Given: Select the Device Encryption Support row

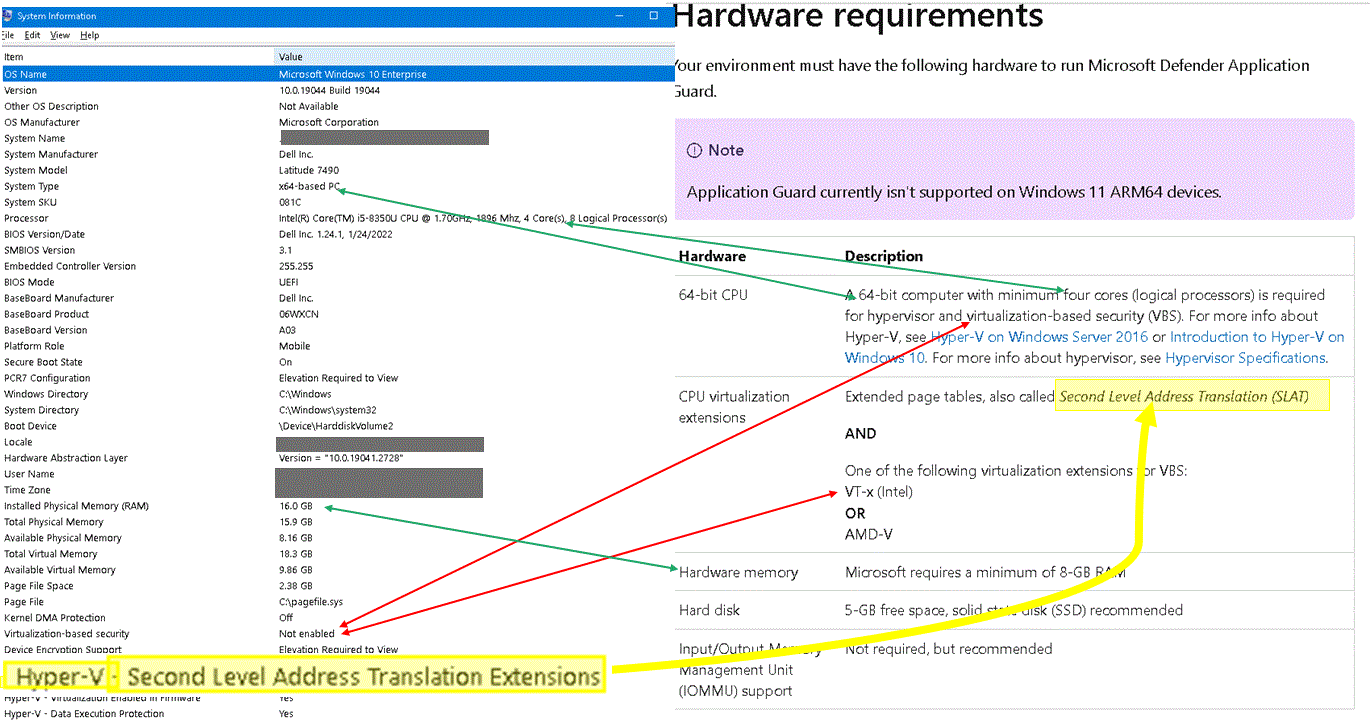Looking at the screenshot, I should point(337,650).
